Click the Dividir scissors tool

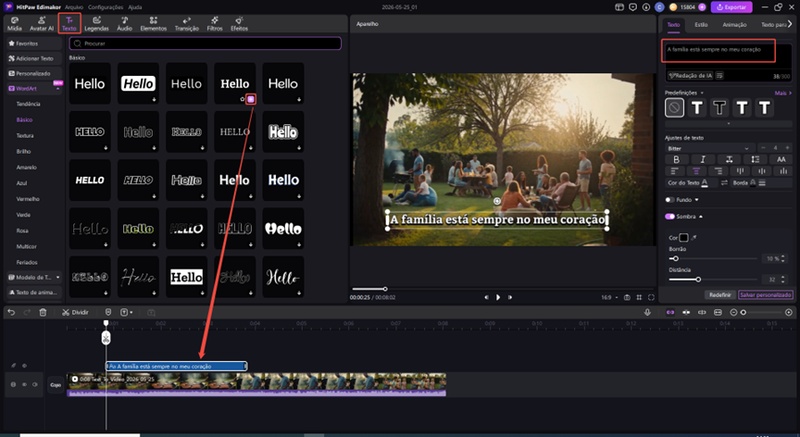(x=75, y=312)
